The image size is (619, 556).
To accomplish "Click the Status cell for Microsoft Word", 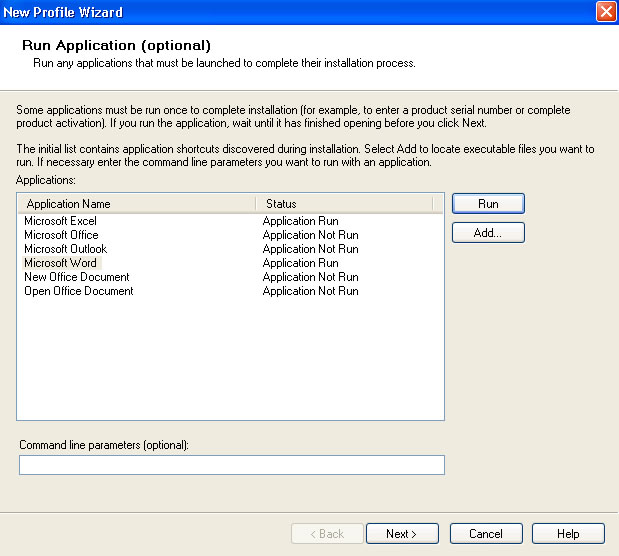I will 300,263.
